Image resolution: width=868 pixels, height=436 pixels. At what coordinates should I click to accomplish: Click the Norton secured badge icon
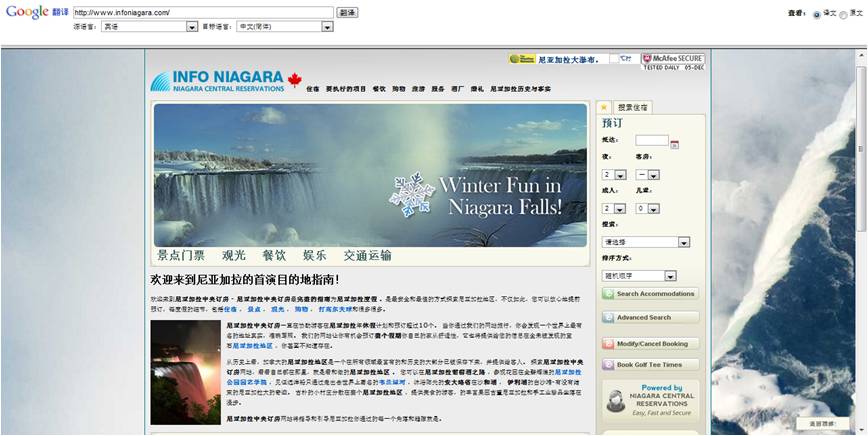click(522, 60)
